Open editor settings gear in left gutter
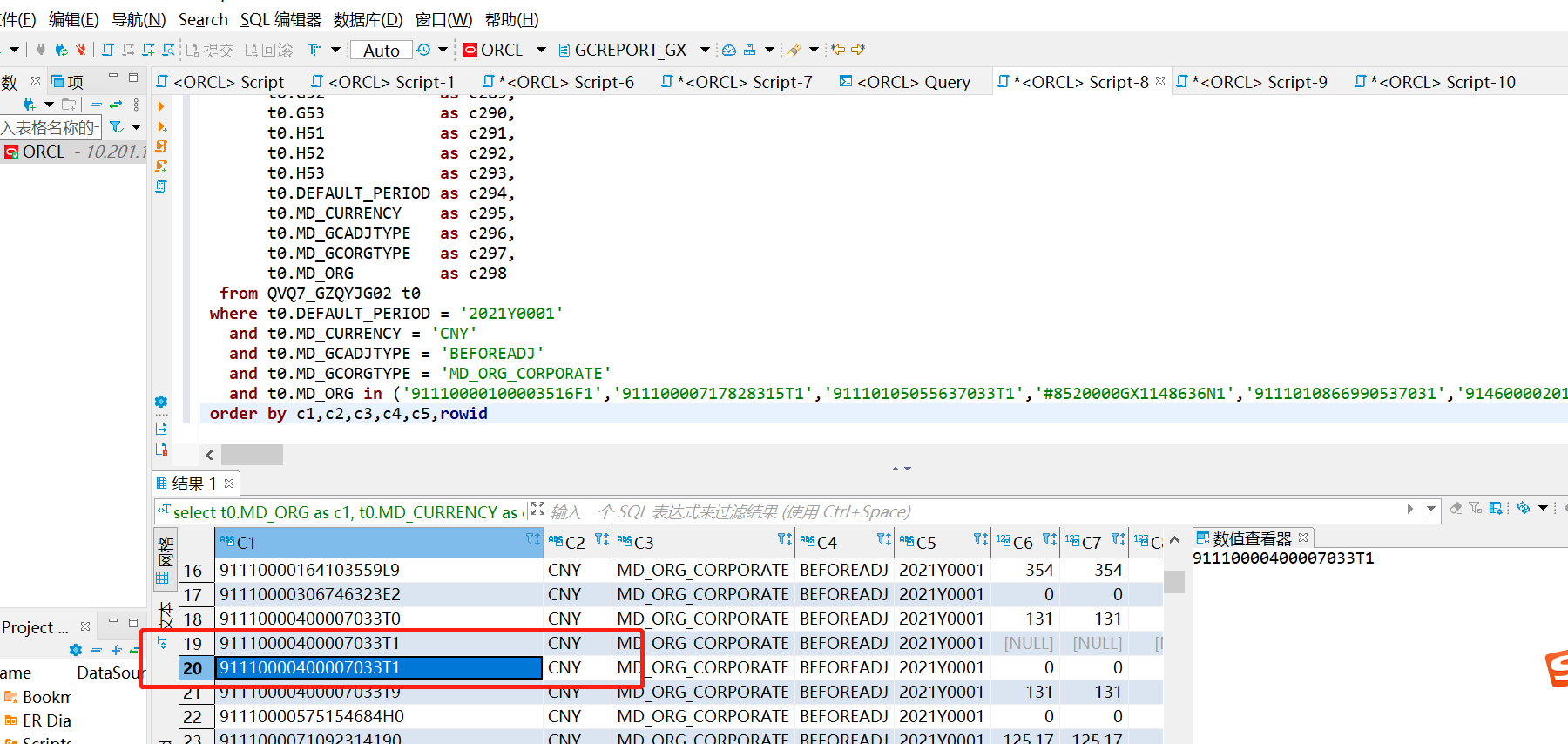This screenshot has height=744, width=1568. [161, 402]
